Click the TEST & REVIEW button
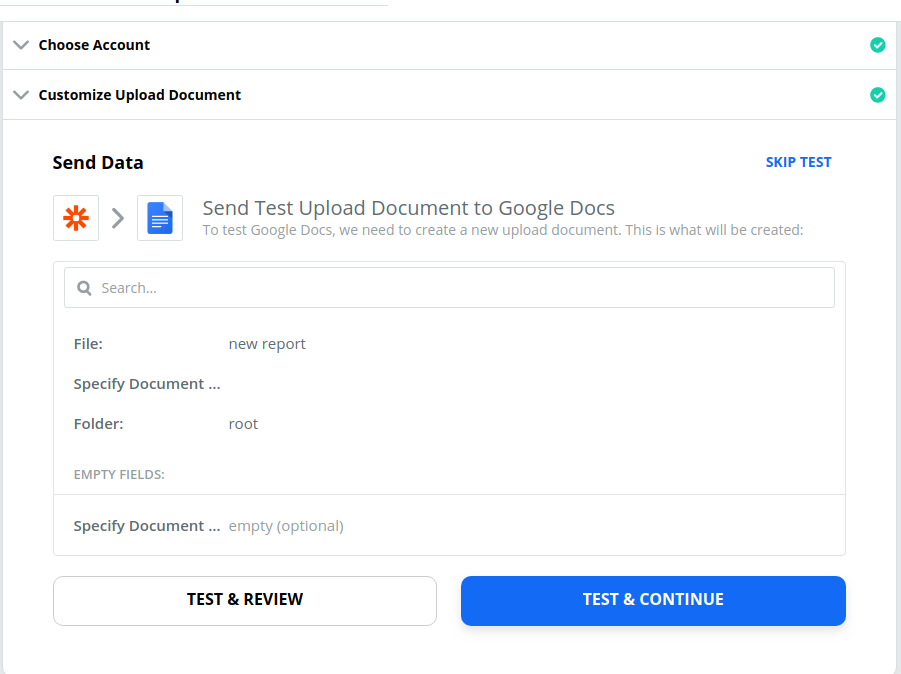Viewport: 901px width, 674px height. click(245, 600)
